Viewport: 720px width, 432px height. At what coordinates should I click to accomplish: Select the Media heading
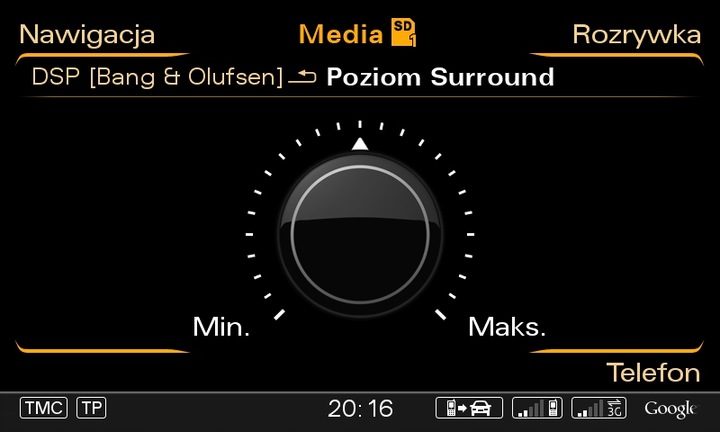341,34
